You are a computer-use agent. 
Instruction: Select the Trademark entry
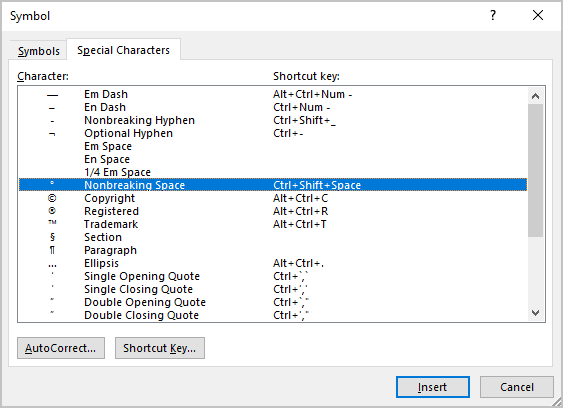point(273,224)
